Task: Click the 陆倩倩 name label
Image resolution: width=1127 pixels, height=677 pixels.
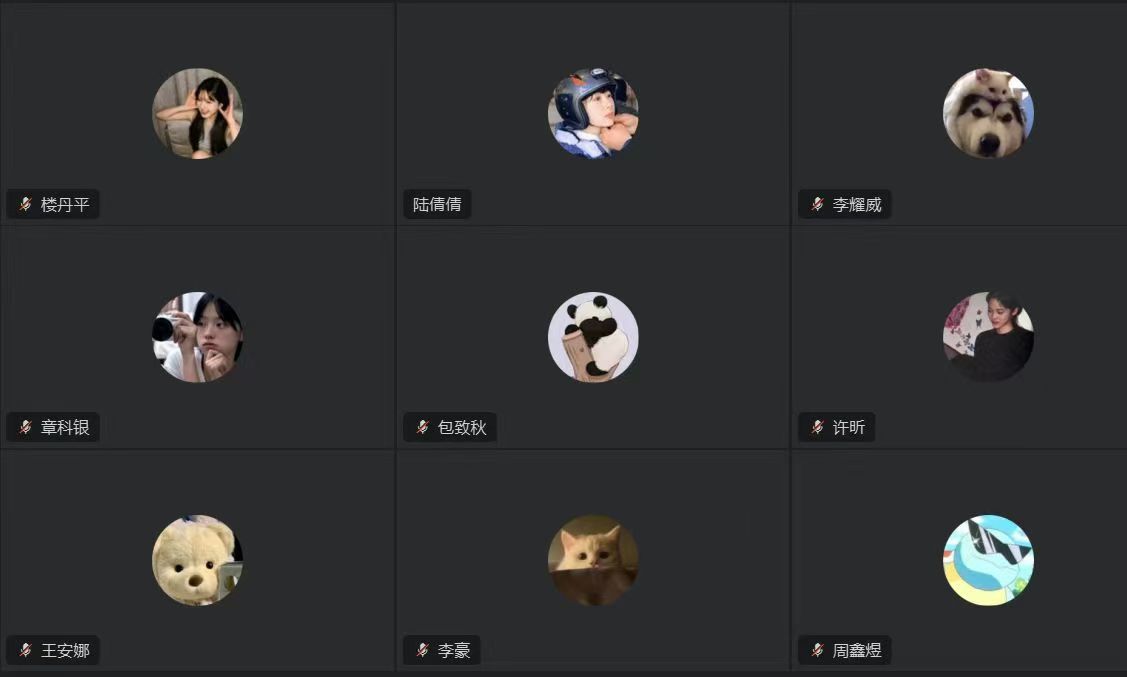Action: (x=437, y=204)
